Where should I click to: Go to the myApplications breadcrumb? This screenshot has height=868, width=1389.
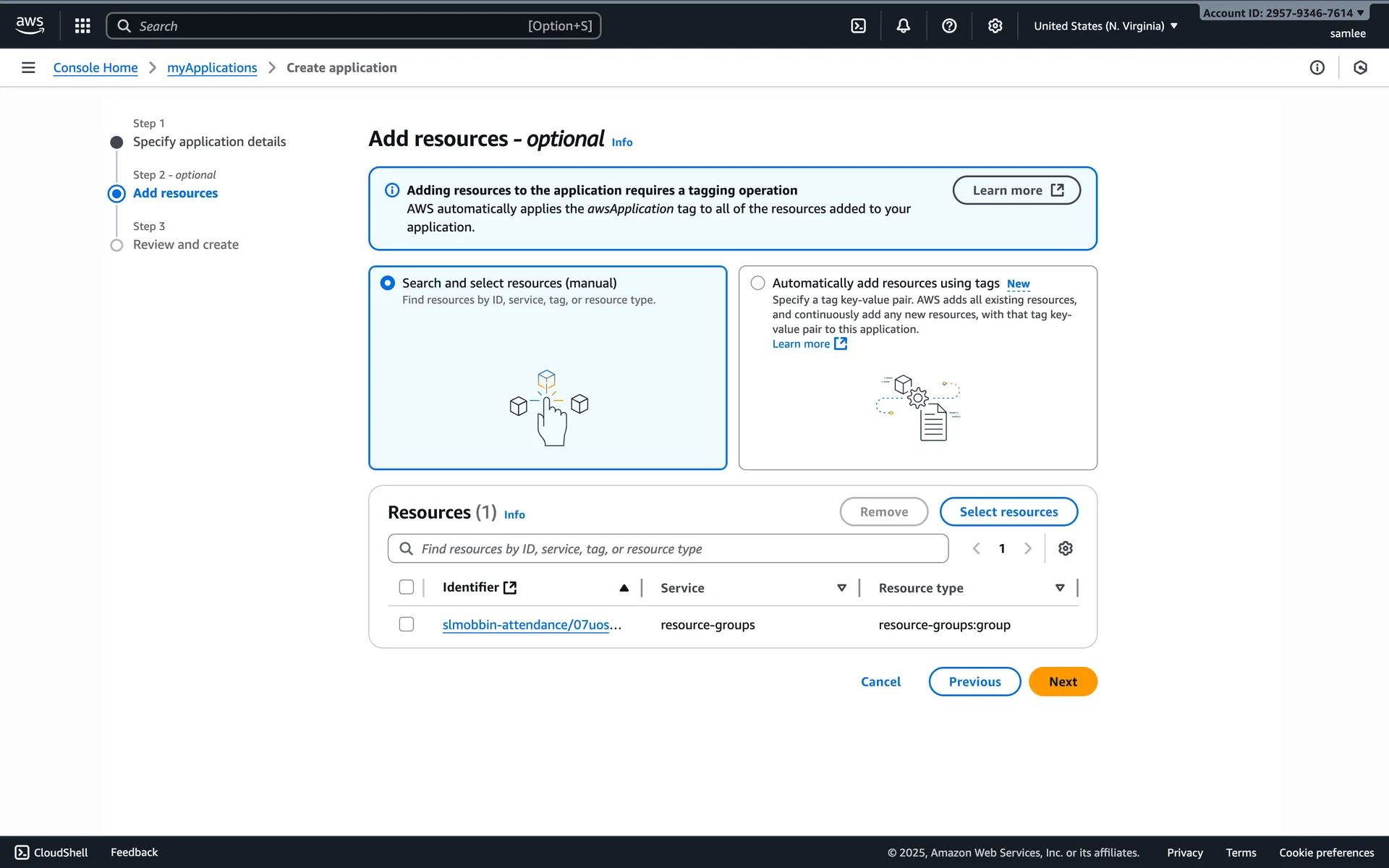212,67
